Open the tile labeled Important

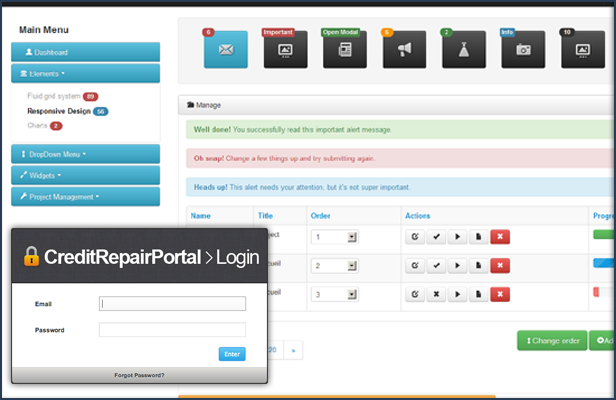286,50
